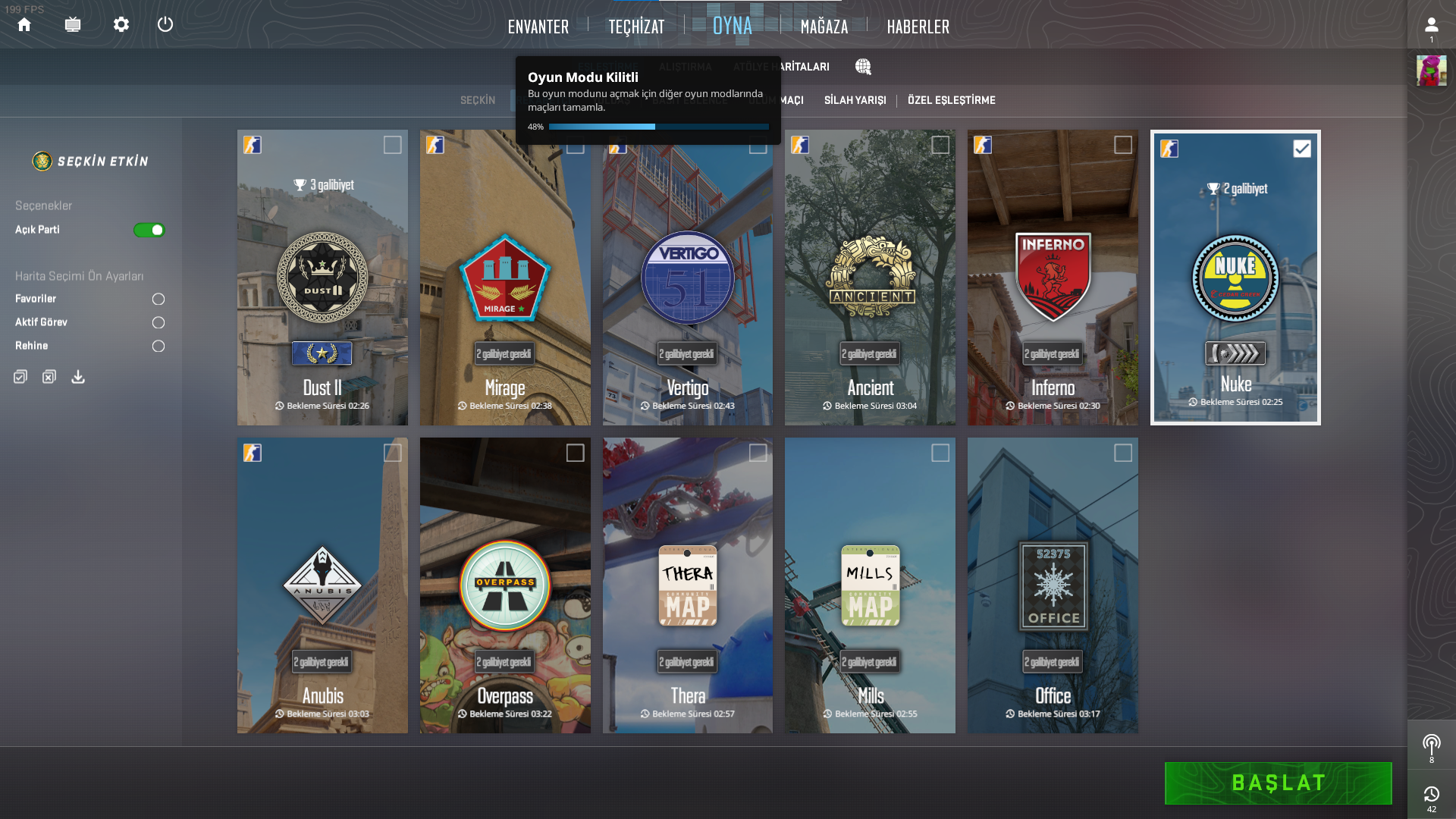Switch to the MAĞAZA tab

point(824,27)
